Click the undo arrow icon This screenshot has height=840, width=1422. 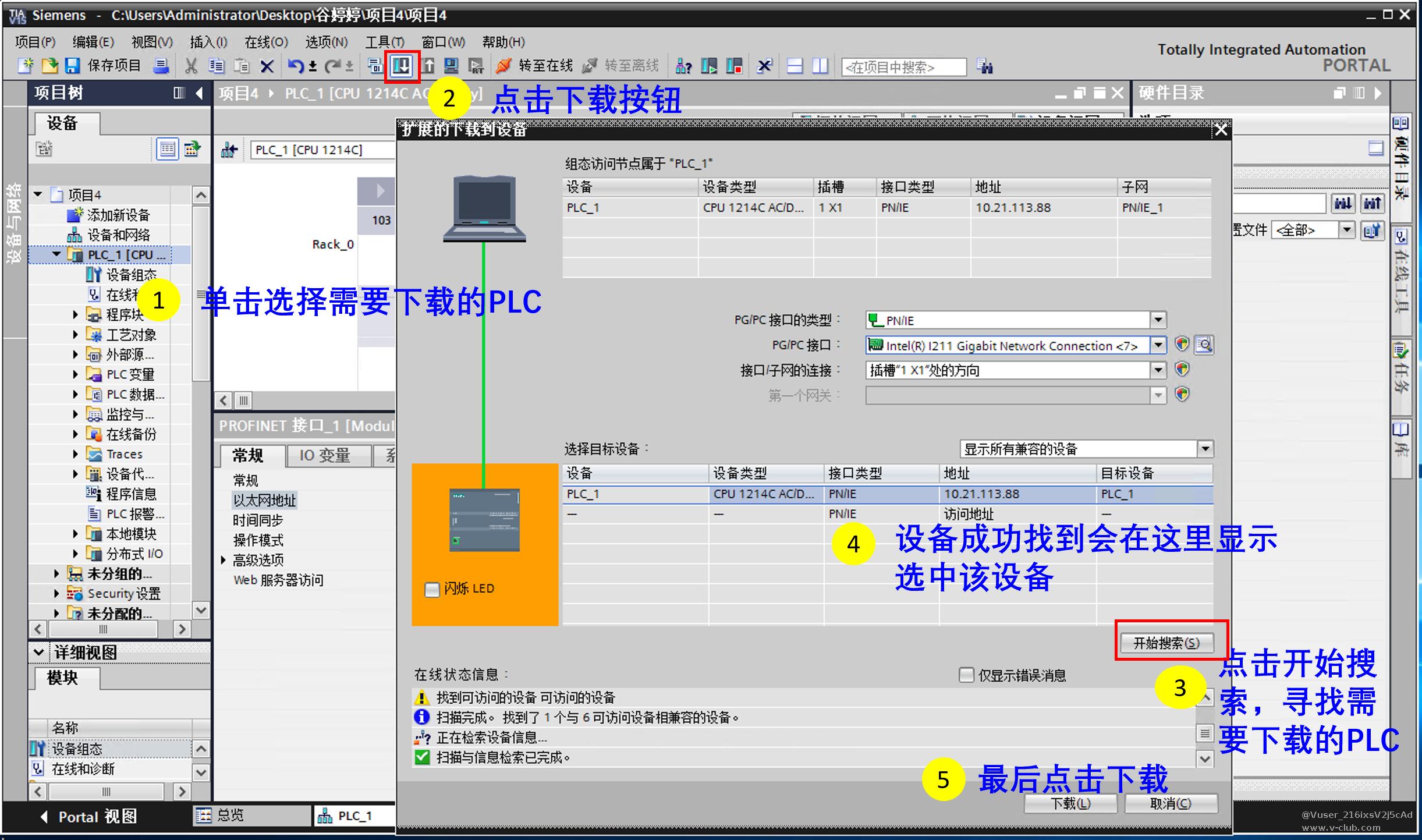296,66
